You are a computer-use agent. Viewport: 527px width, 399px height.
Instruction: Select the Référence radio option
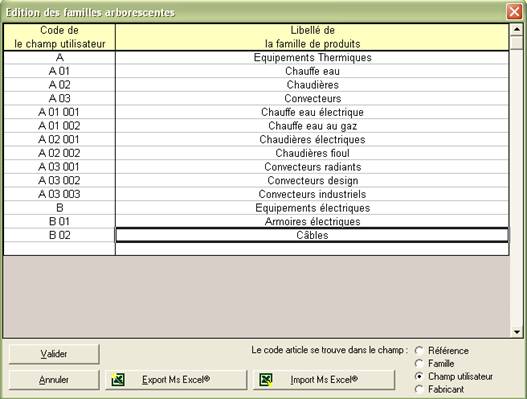tap(419, 351)
